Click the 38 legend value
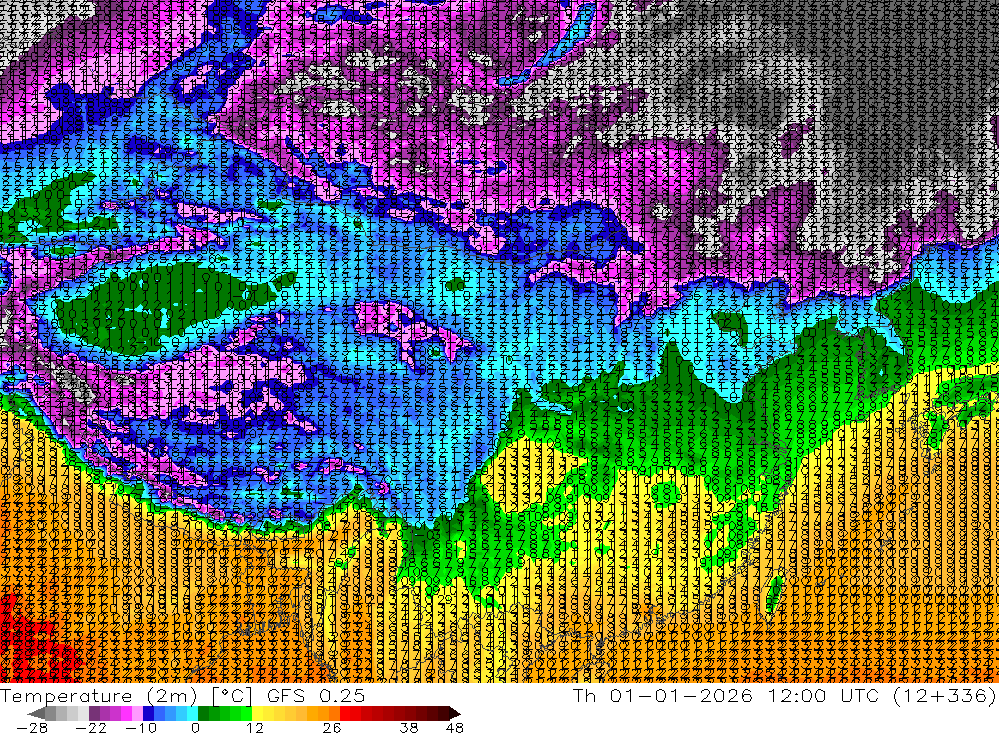The width and height of the screenshot is (1000, 733). pos(409,728)
